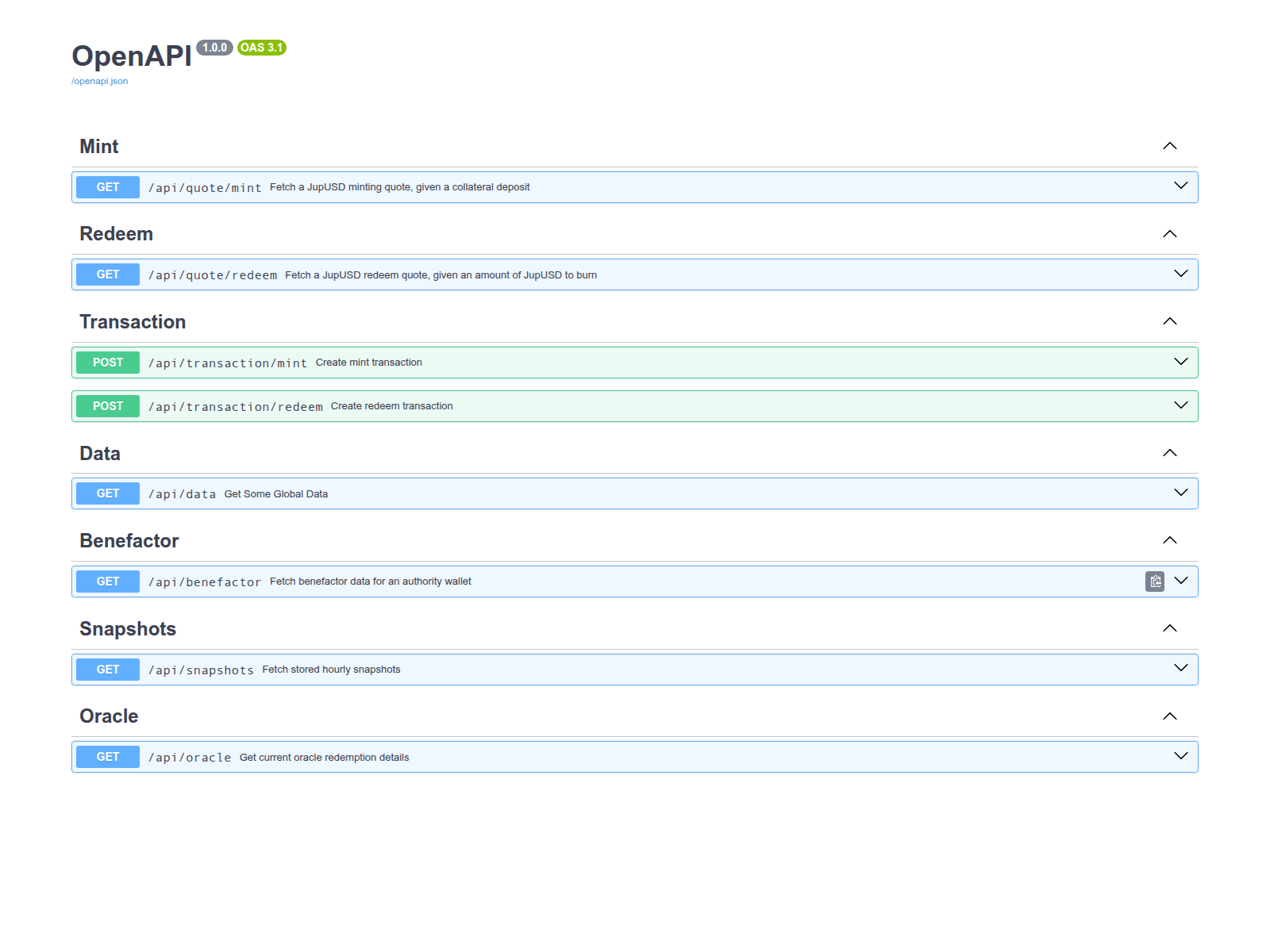Collapse the Transaction section chevron
Viewport: 1270px width, 952px height.
pos(1170,321)
